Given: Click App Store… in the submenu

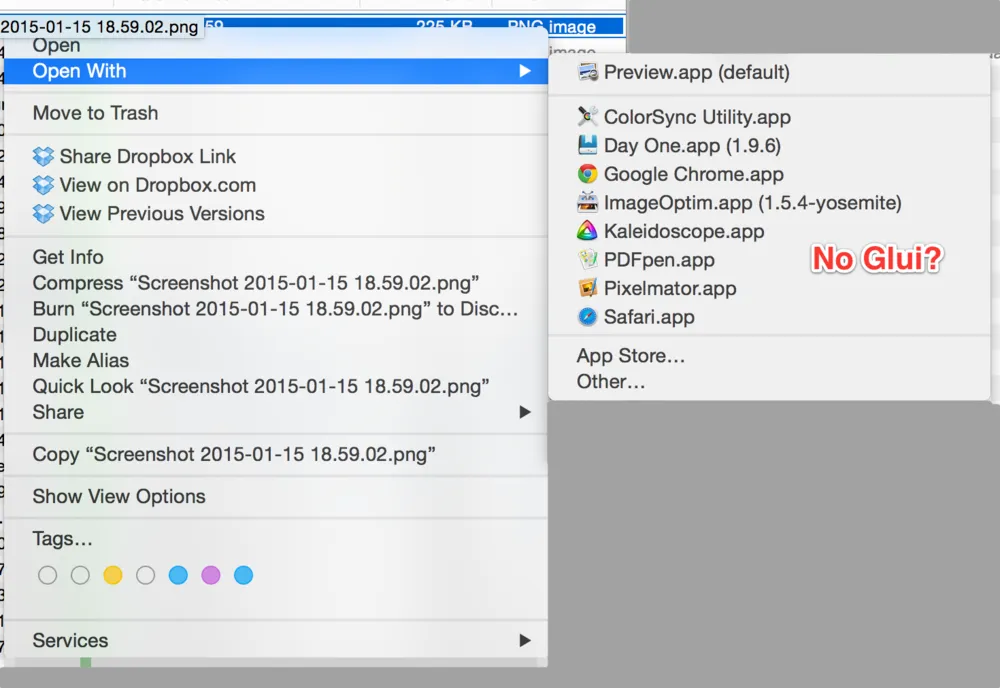Looking at the screenshot, I should pos(630,356).
